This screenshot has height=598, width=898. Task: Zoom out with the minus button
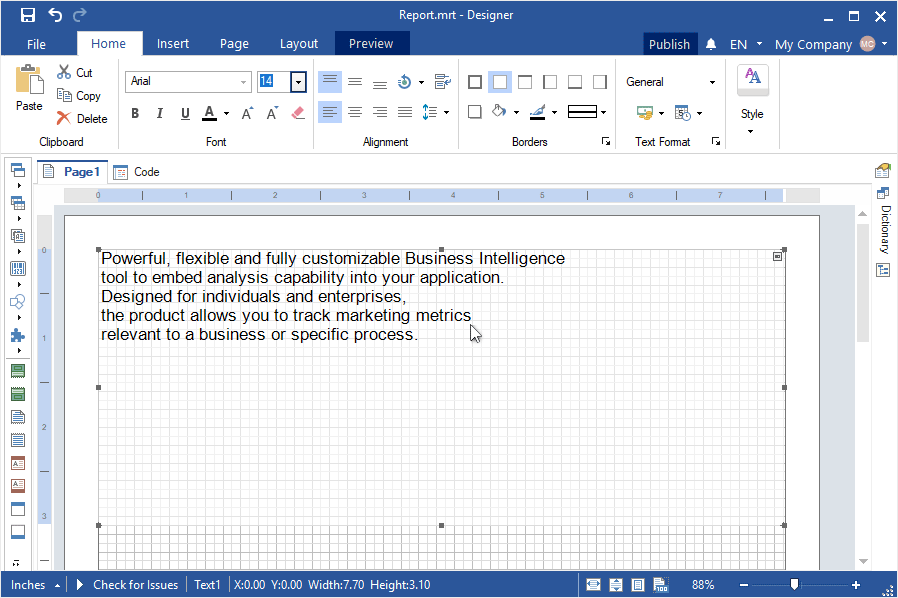point(743,585)
